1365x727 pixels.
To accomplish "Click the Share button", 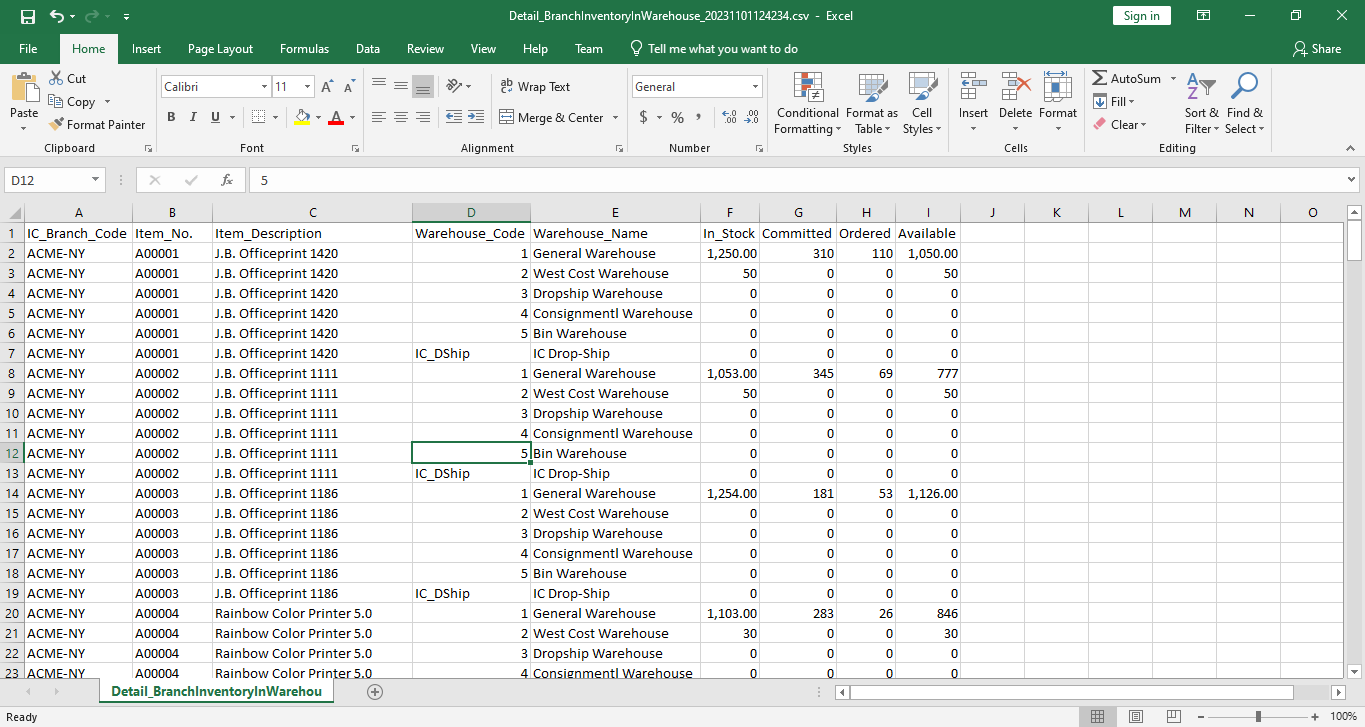I will click(1316, 49).
